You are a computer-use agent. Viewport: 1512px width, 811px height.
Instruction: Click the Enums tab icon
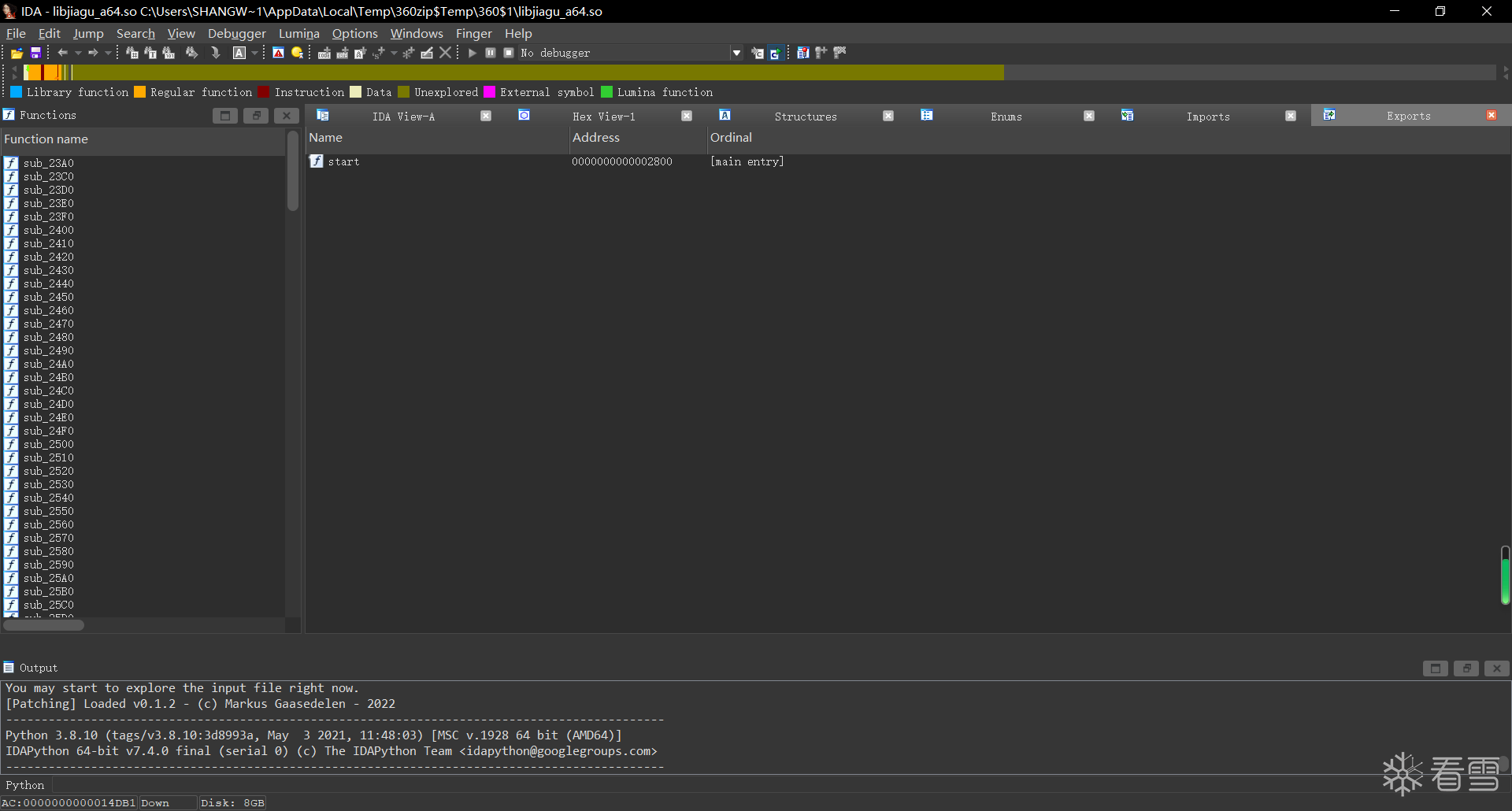[926, 116]
